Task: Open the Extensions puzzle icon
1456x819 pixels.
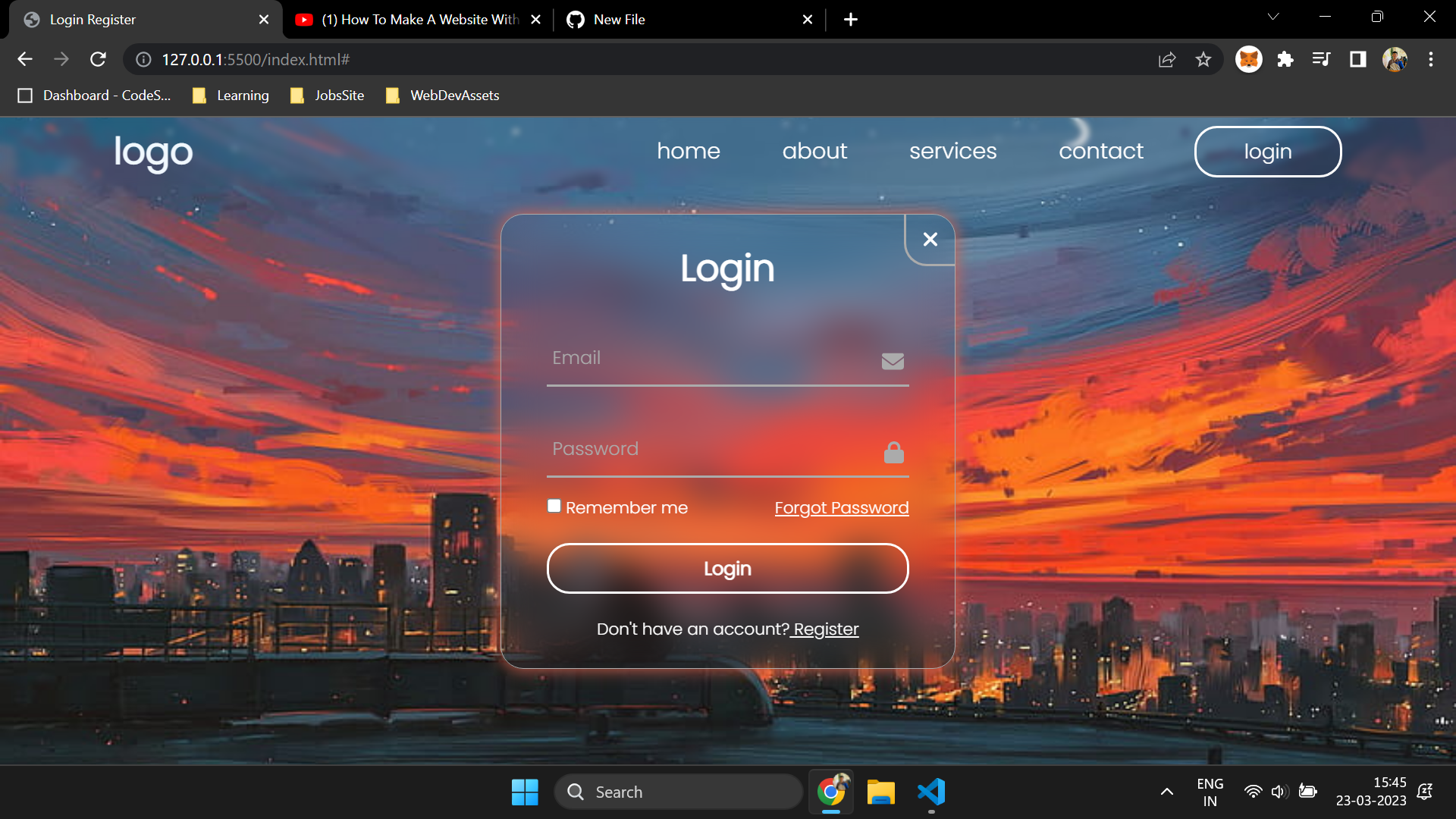Action: point(1285,59)
